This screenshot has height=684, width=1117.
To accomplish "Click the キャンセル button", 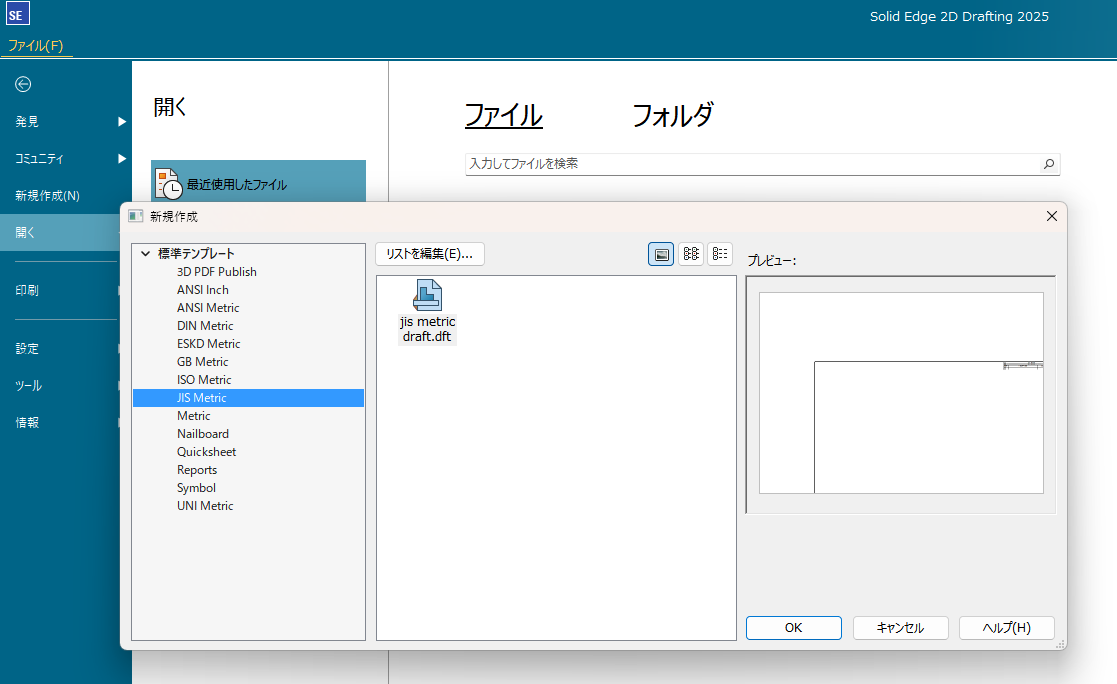I will (x=900, y=628).
